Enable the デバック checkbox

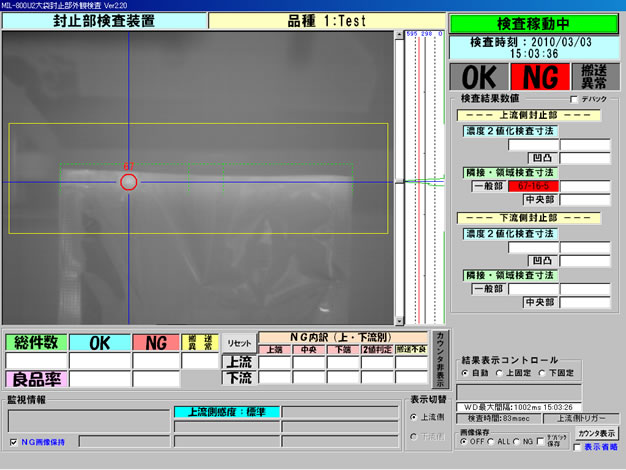coord(573,100)
